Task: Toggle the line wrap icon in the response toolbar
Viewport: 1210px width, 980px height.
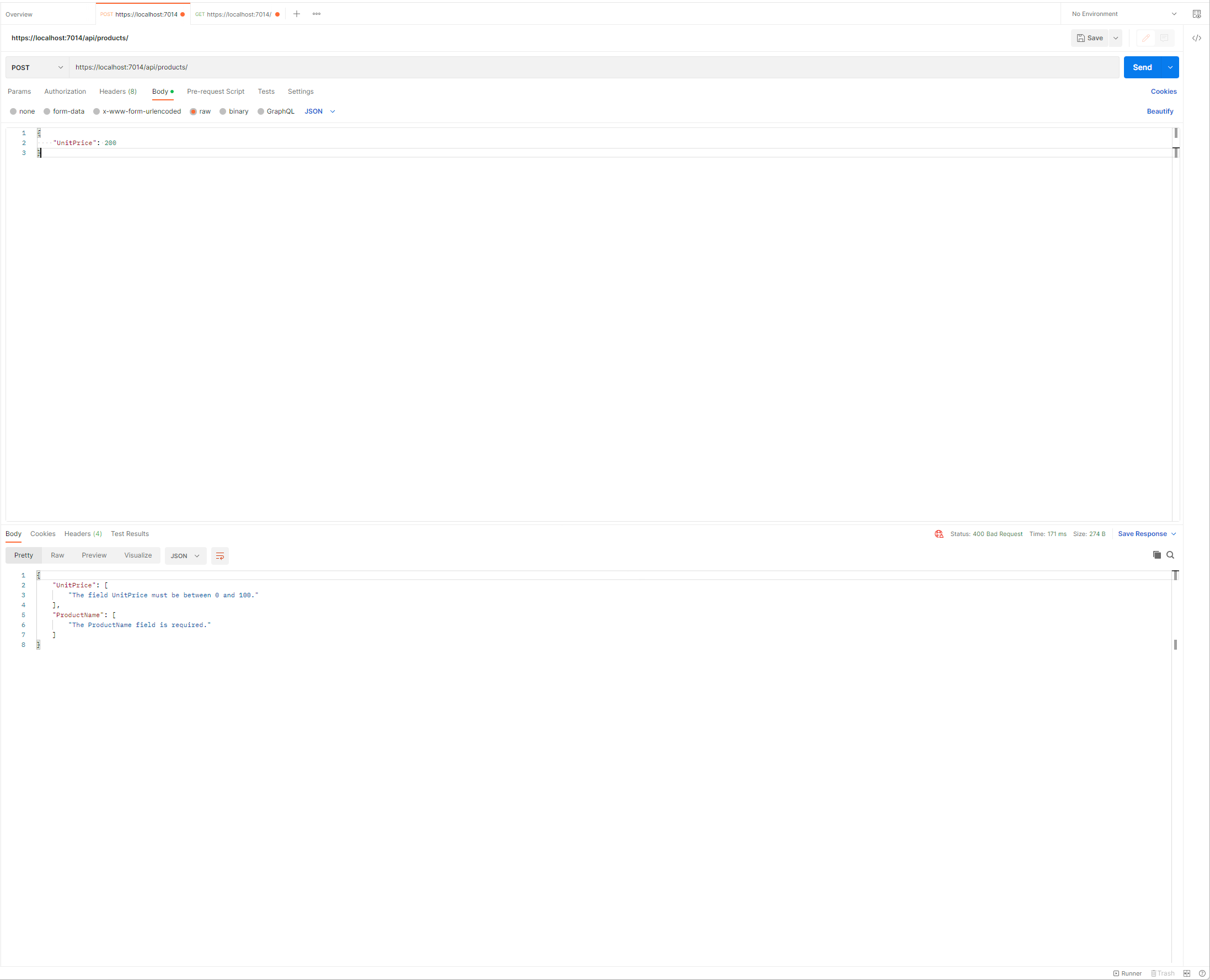Action: [219, 556]
